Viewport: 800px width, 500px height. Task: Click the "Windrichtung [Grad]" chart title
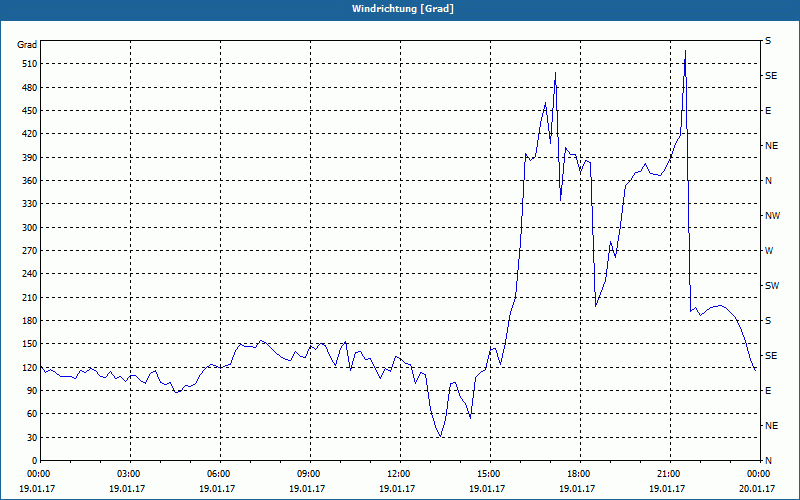pos(403,9)
